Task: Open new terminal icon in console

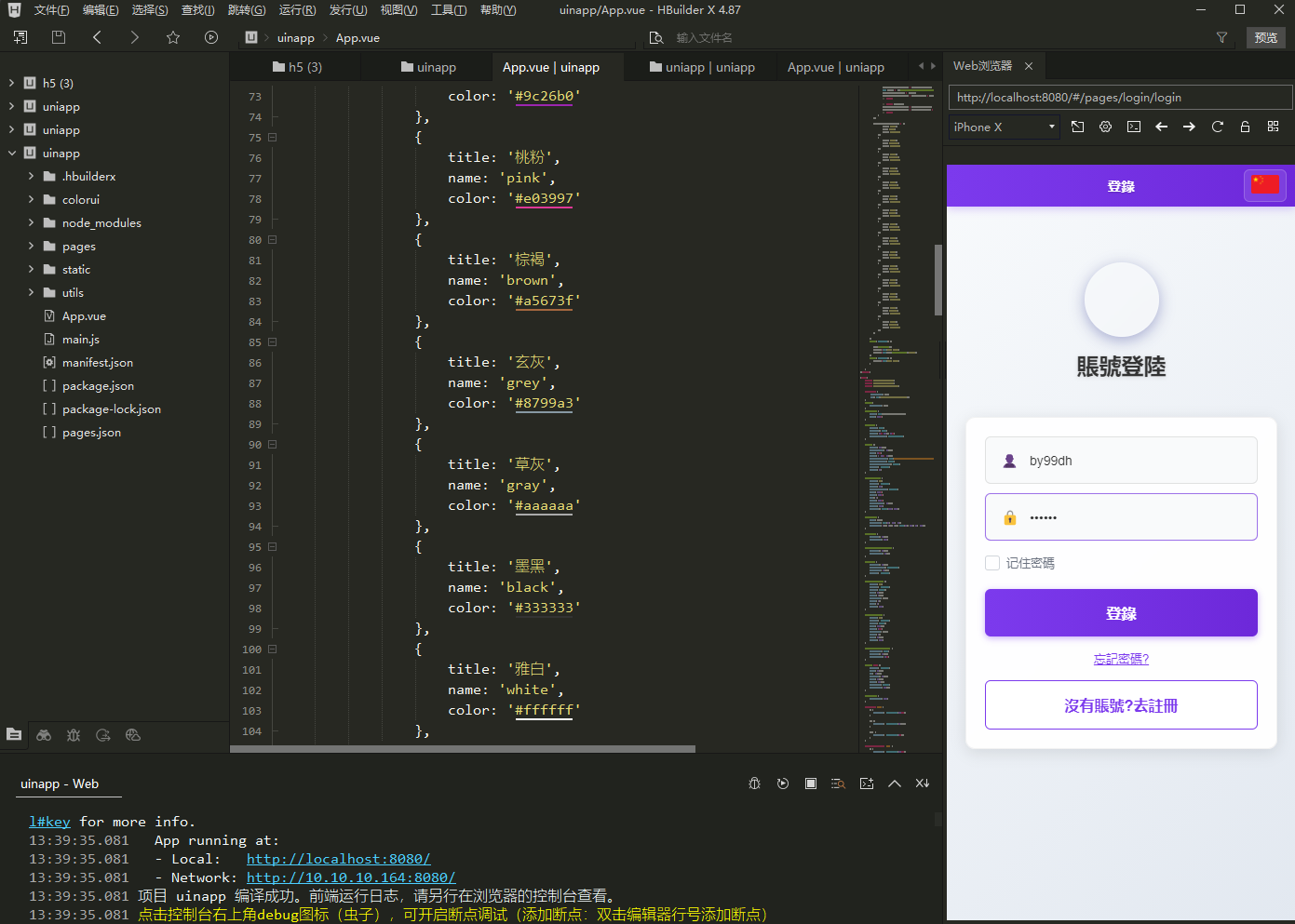Action: tap(867, 783)
